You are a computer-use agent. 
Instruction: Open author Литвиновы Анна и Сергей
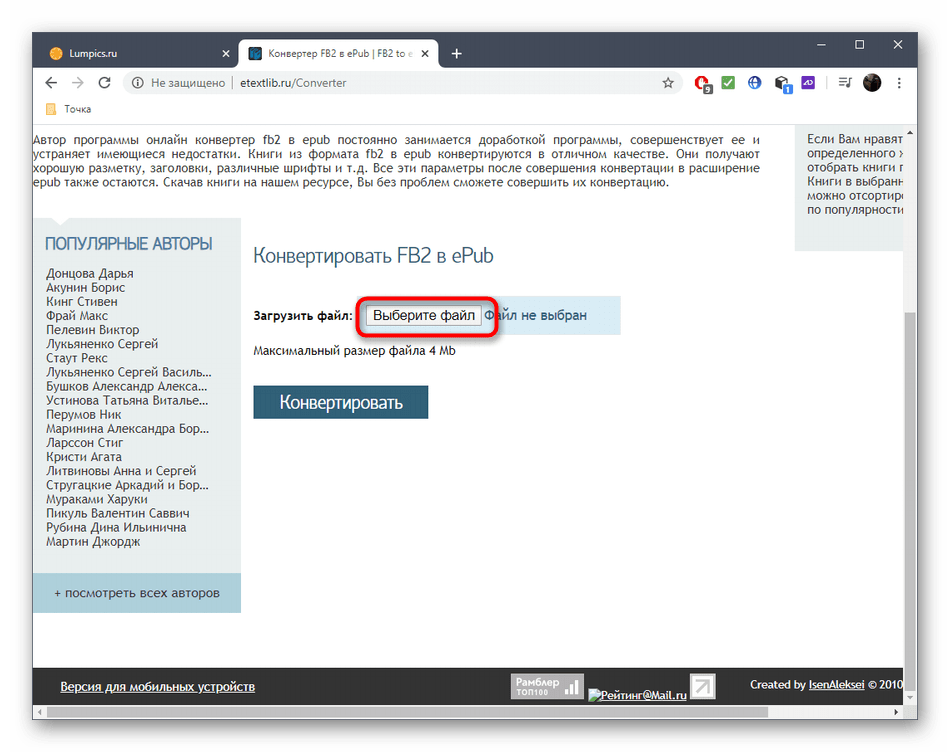pos(121,471)
